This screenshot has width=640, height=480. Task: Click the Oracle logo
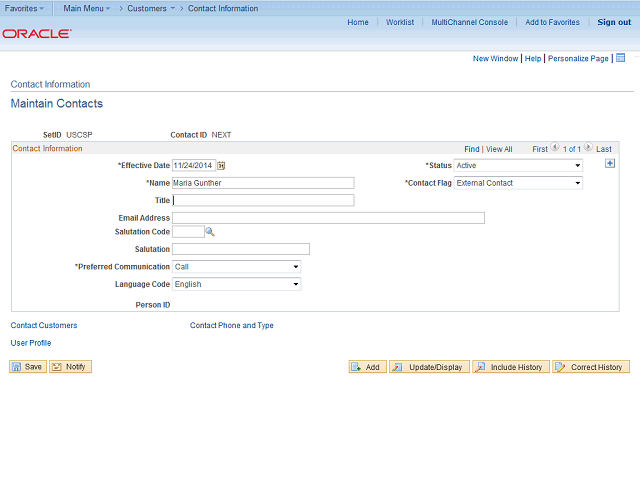tap(37, 33)
